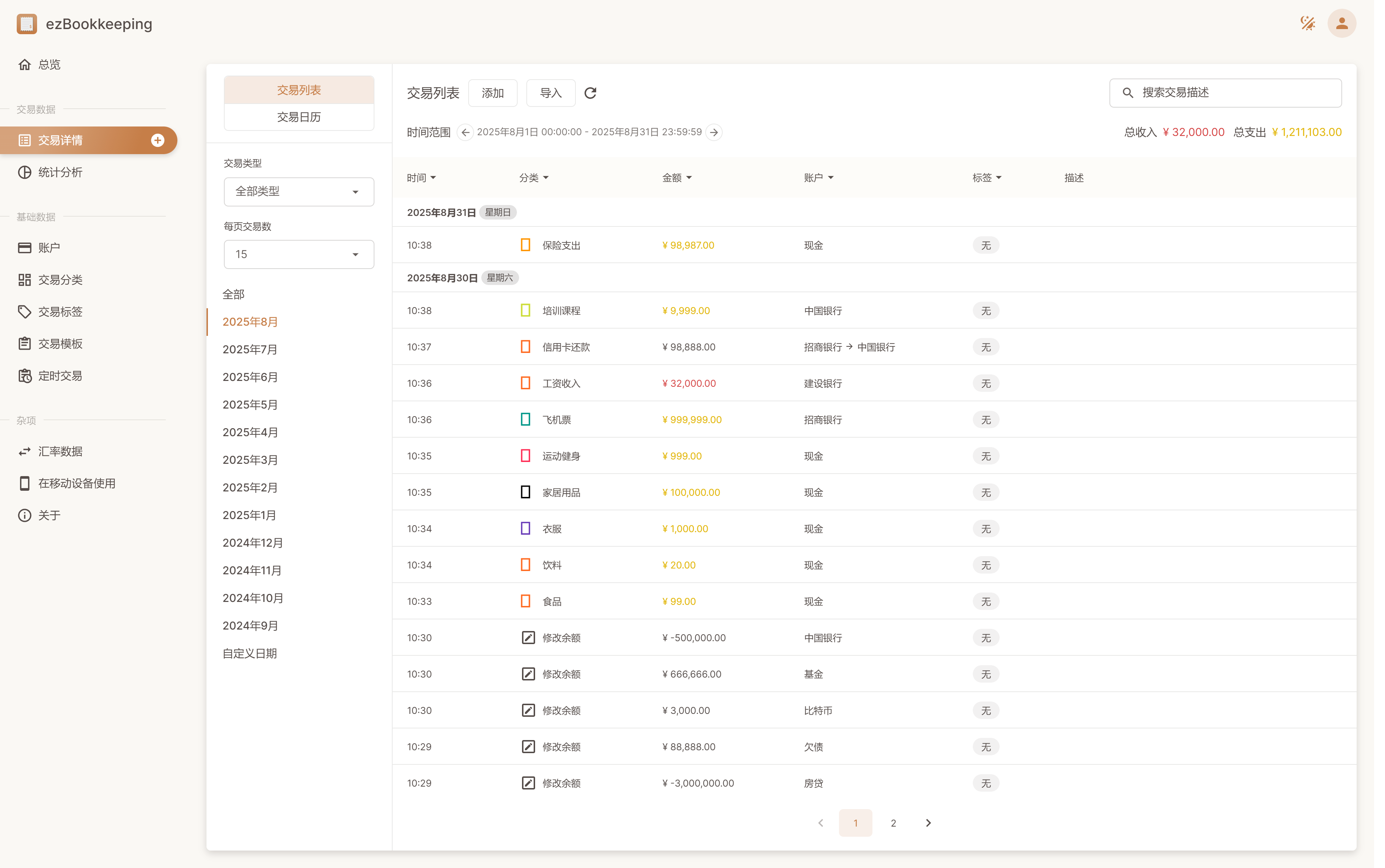1385x868 pixels.
Task: Select 2025年7月 in month list
Action: click(250, 349)
